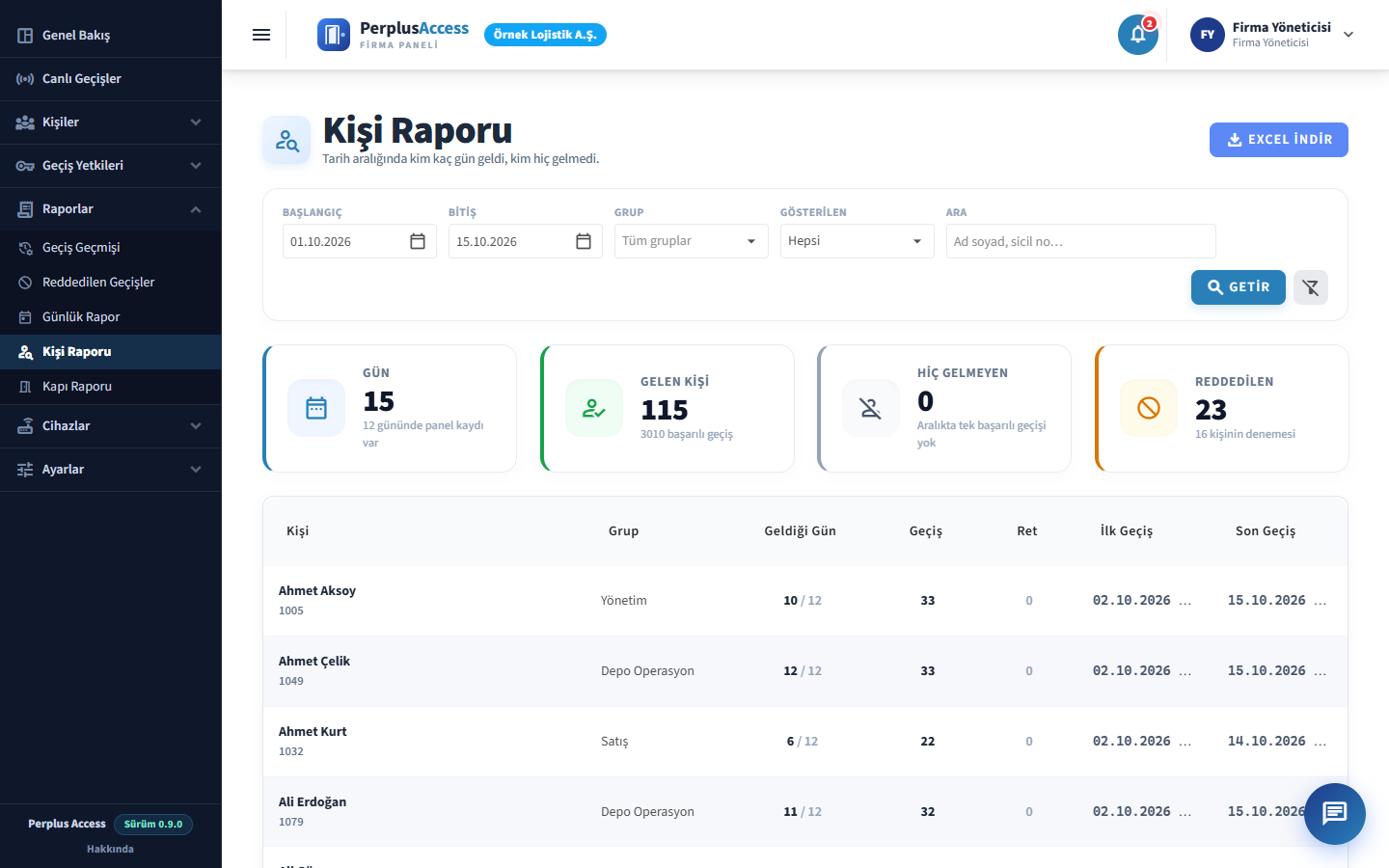This screenshot has width=1389, height=868.
Task: Click the Hakkında link
Action: tap(110, 849)
